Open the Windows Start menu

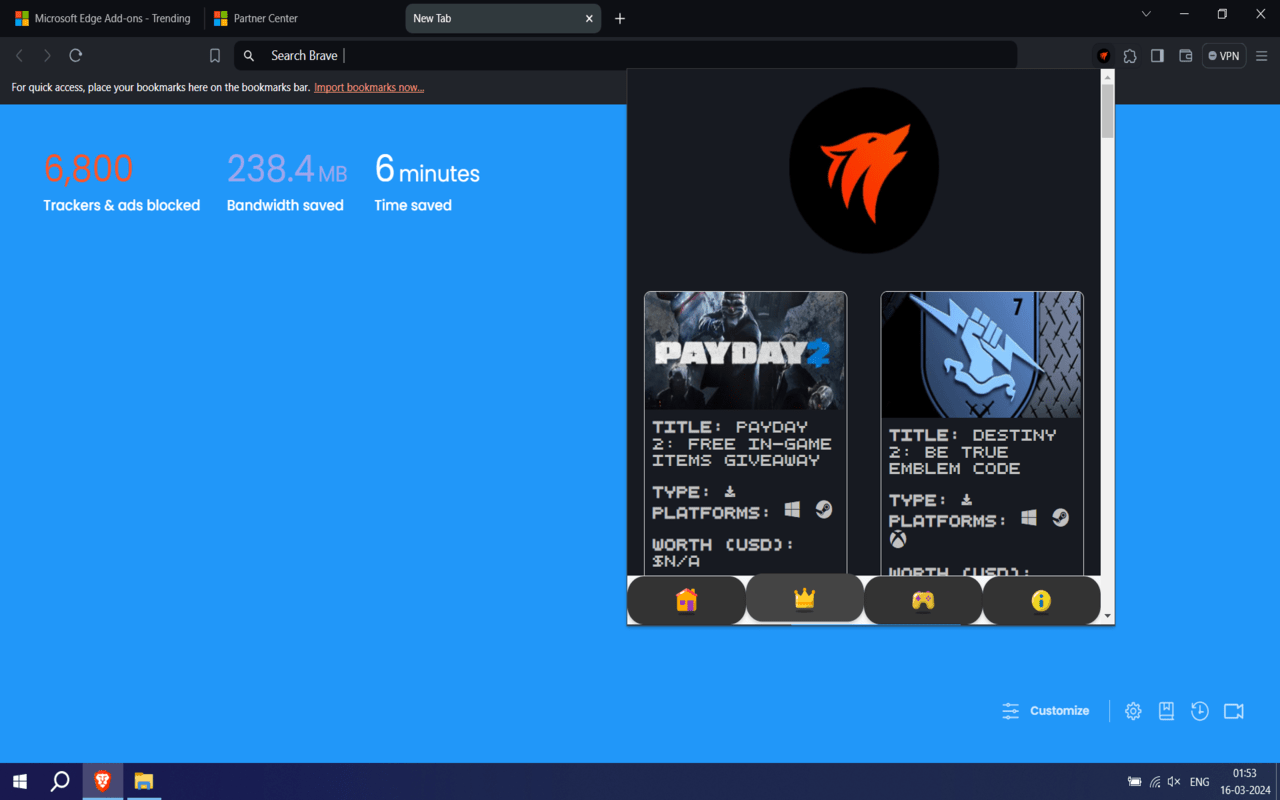[19, 781]
